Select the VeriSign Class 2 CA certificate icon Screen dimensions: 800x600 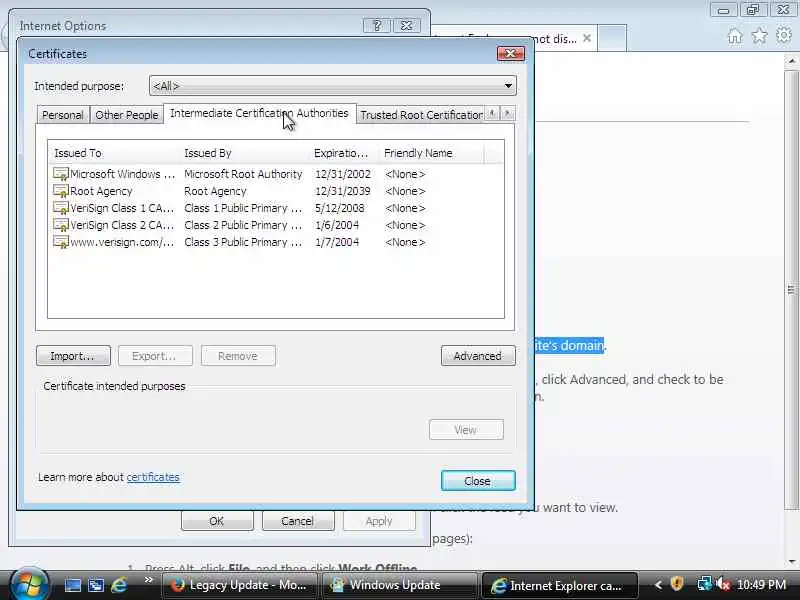tap(61, 225)
